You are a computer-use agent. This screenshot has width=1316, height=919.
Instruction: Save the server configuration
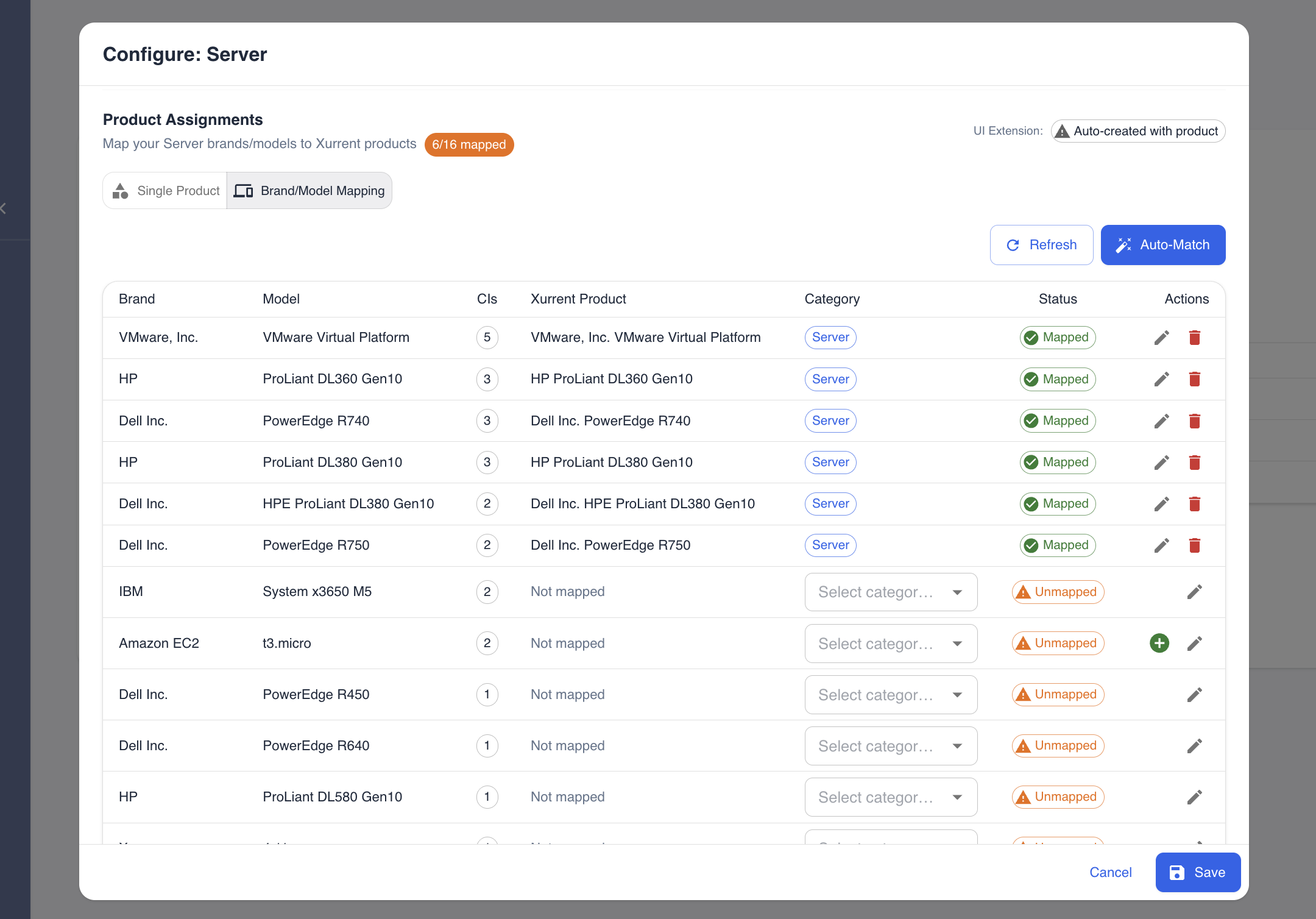(x=1197, y=872)
